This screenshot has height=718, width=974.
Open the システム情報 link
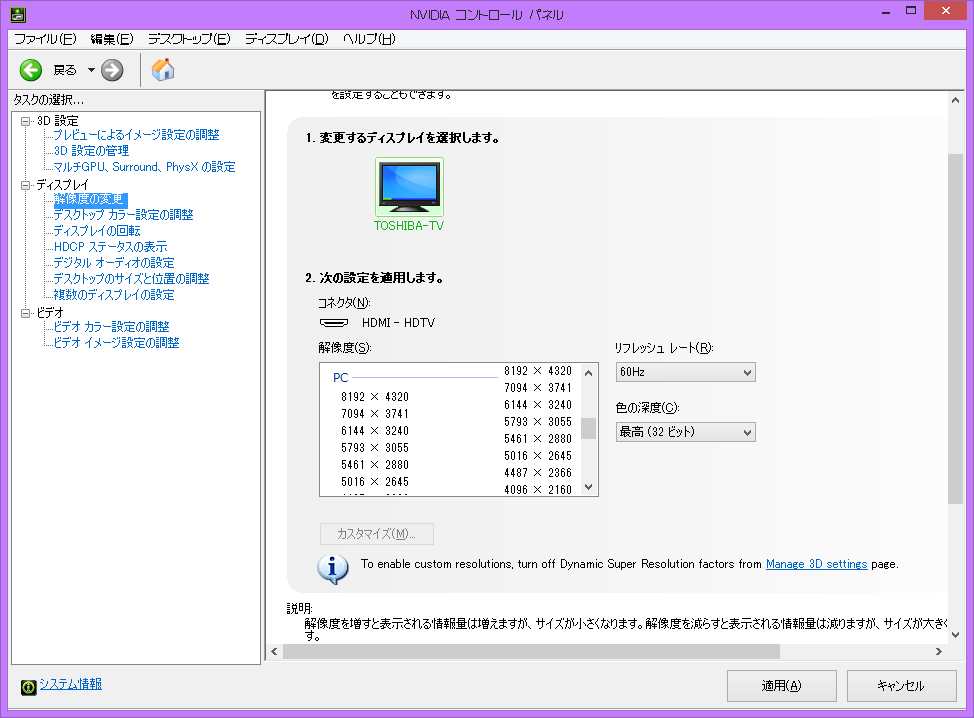pyautogui.click(x=71, y=684)
